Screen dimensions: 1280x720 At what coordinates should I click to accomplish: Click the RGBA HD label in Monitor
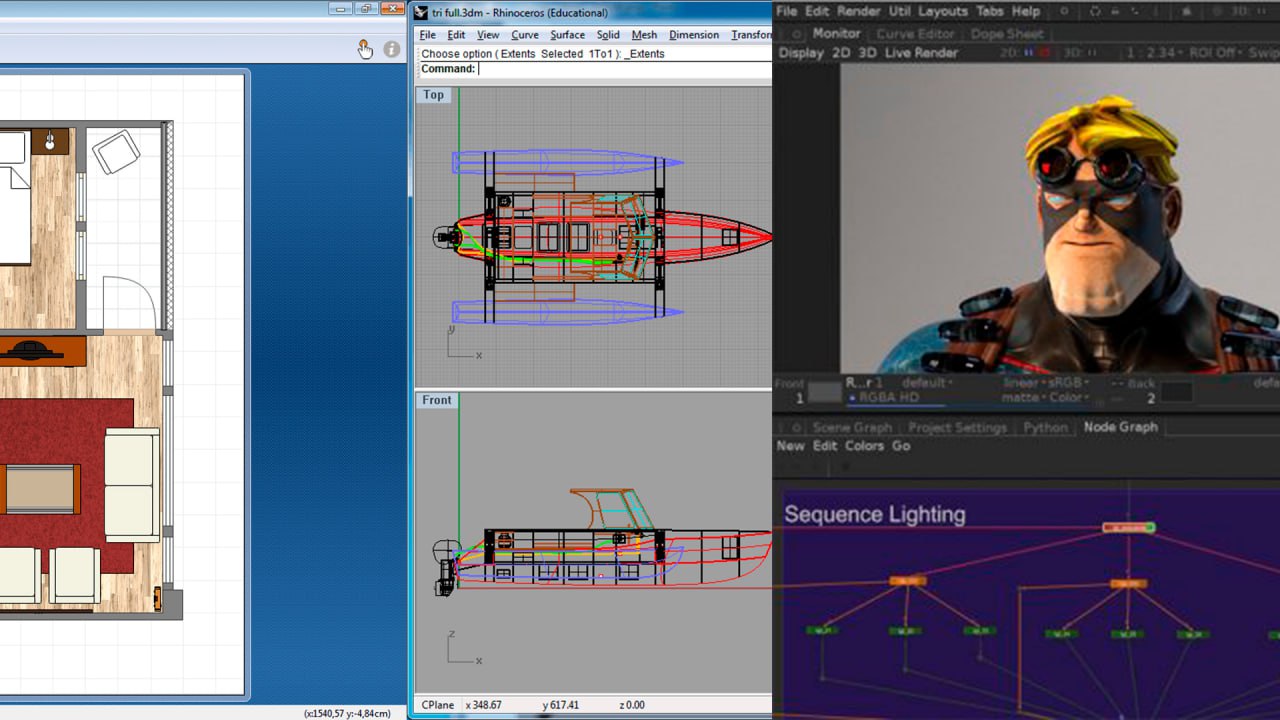[x=888, y=397]
